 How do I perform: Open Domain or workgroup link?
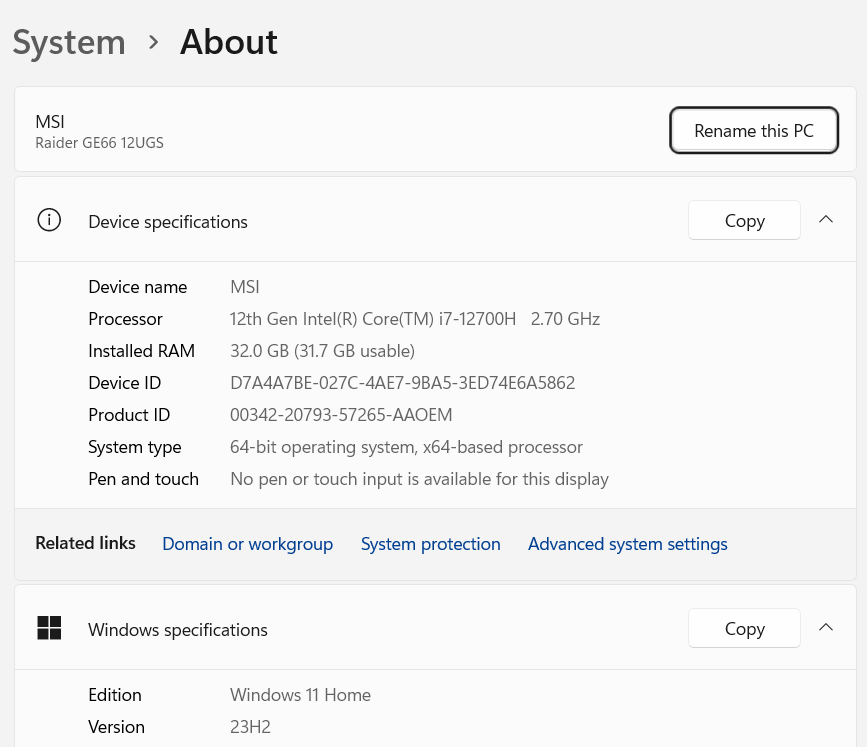247,544
